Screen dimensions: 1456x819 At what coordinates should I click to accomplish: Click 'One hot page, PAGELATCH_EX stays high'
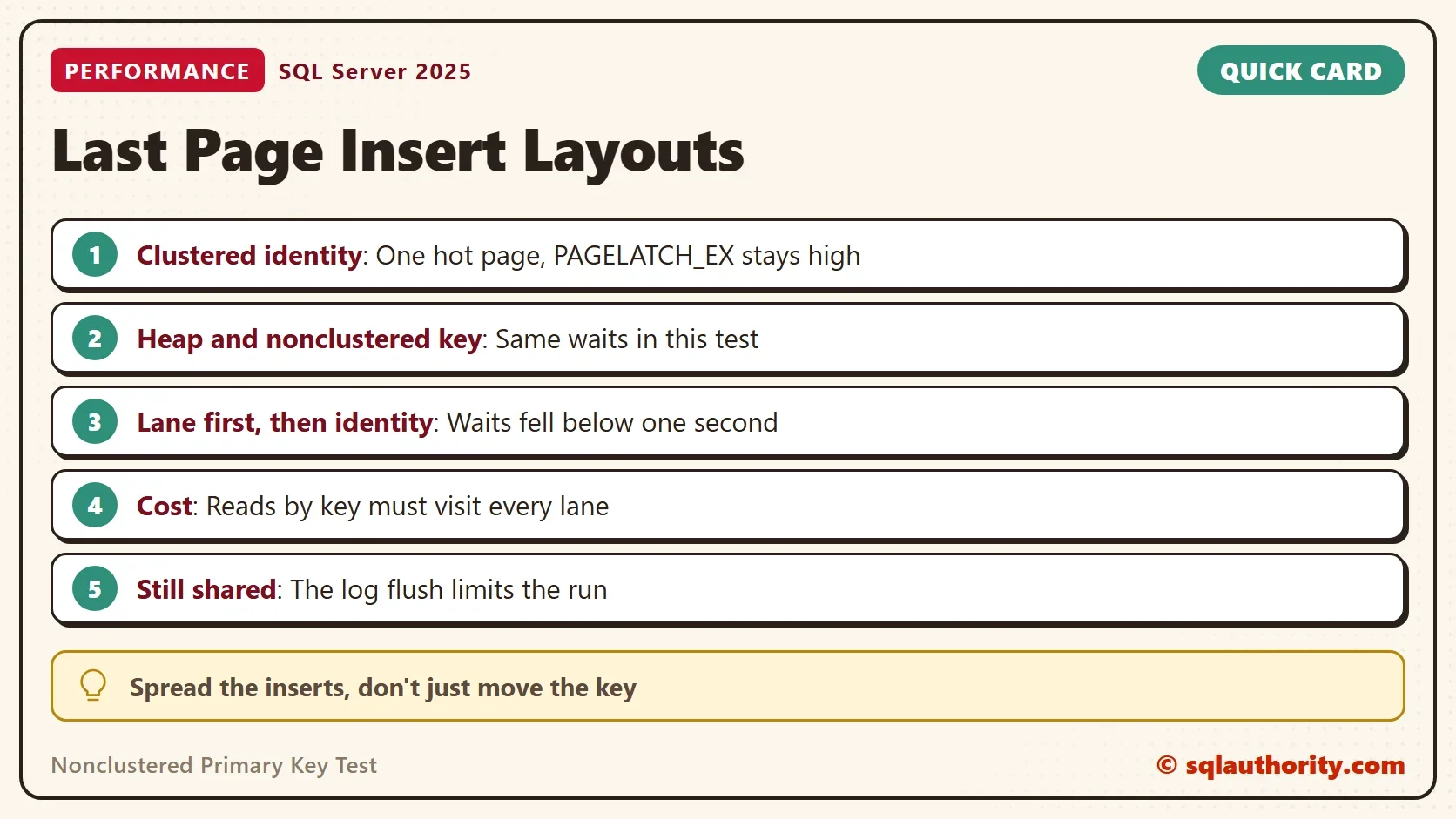(x=618, y=255)
